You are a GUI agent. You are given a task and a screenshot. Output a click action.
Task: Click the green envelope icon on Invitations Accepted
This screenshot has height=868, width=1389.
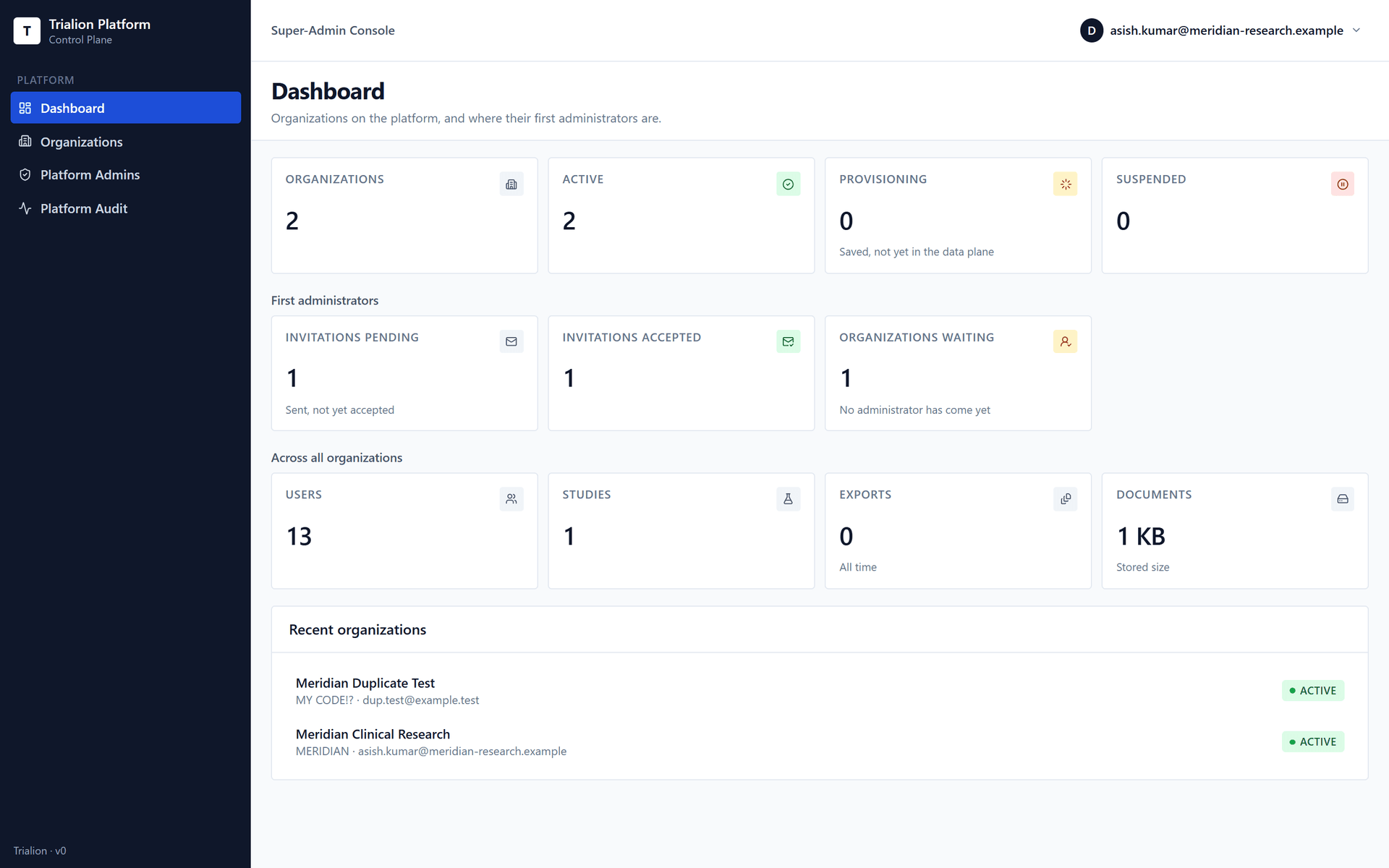tap(788, 341)
